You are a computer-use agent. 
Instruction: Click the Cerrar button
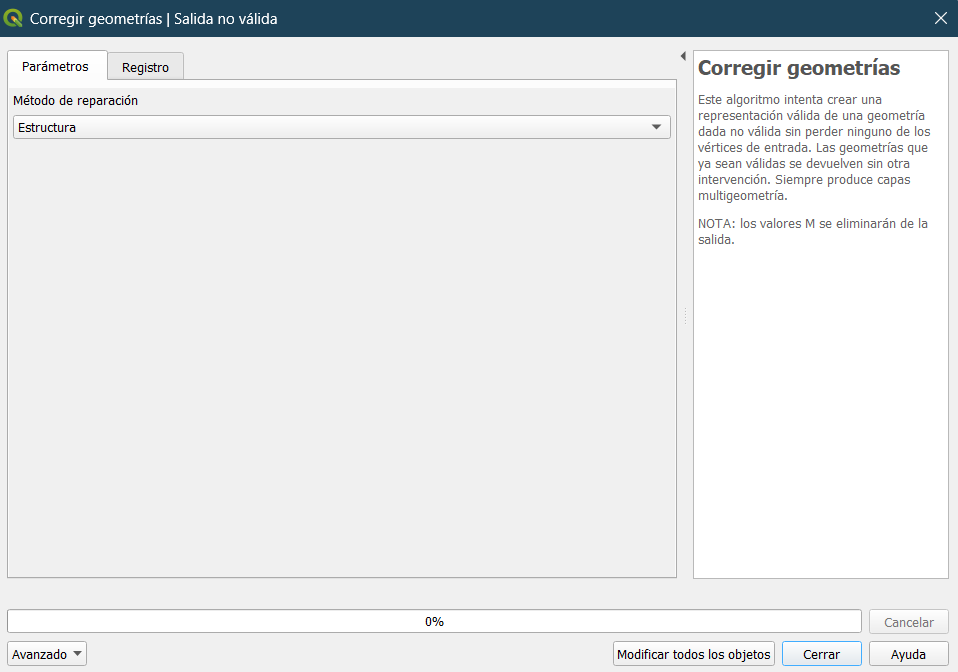pos(821,654)
